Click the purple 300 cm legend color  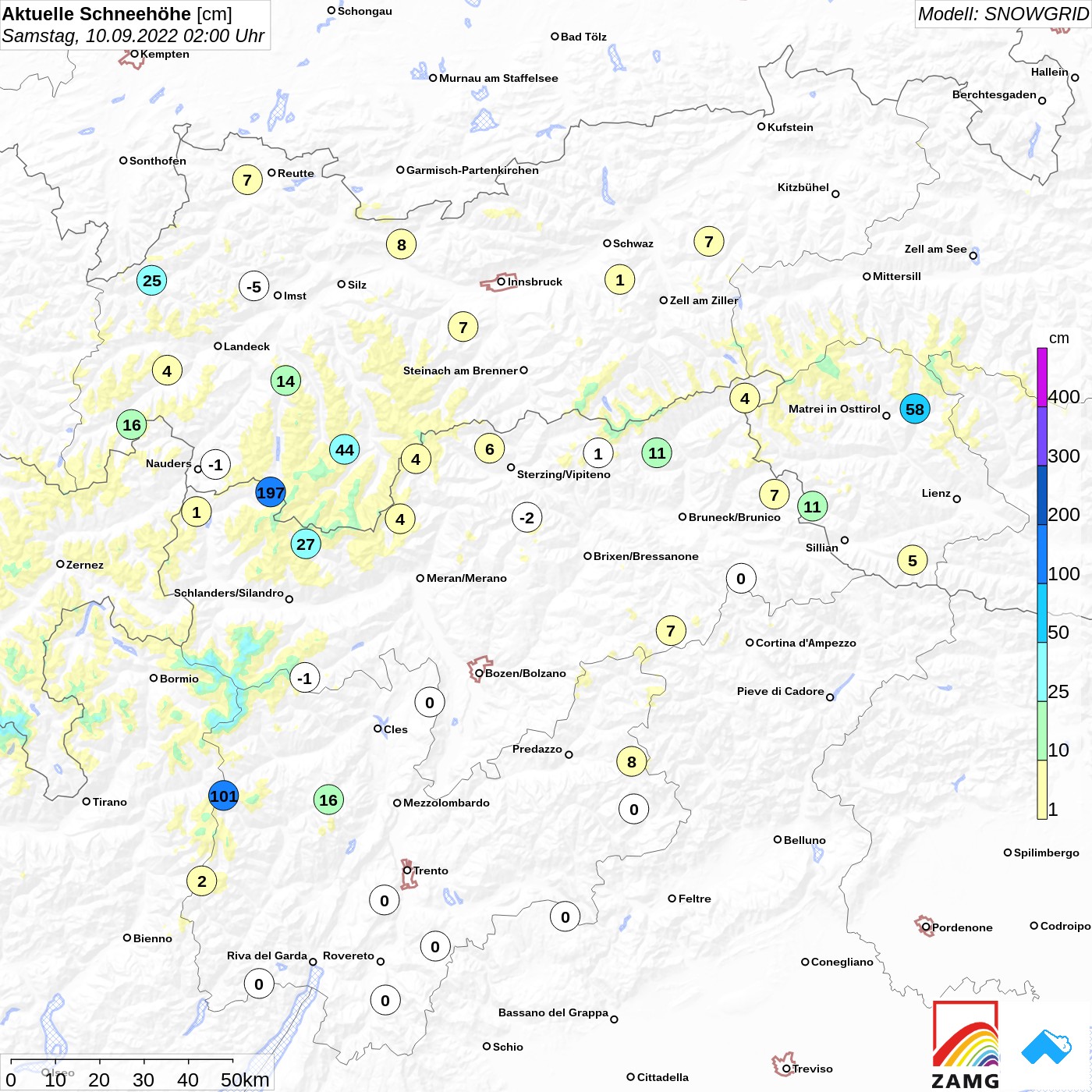click(1042, 436)
